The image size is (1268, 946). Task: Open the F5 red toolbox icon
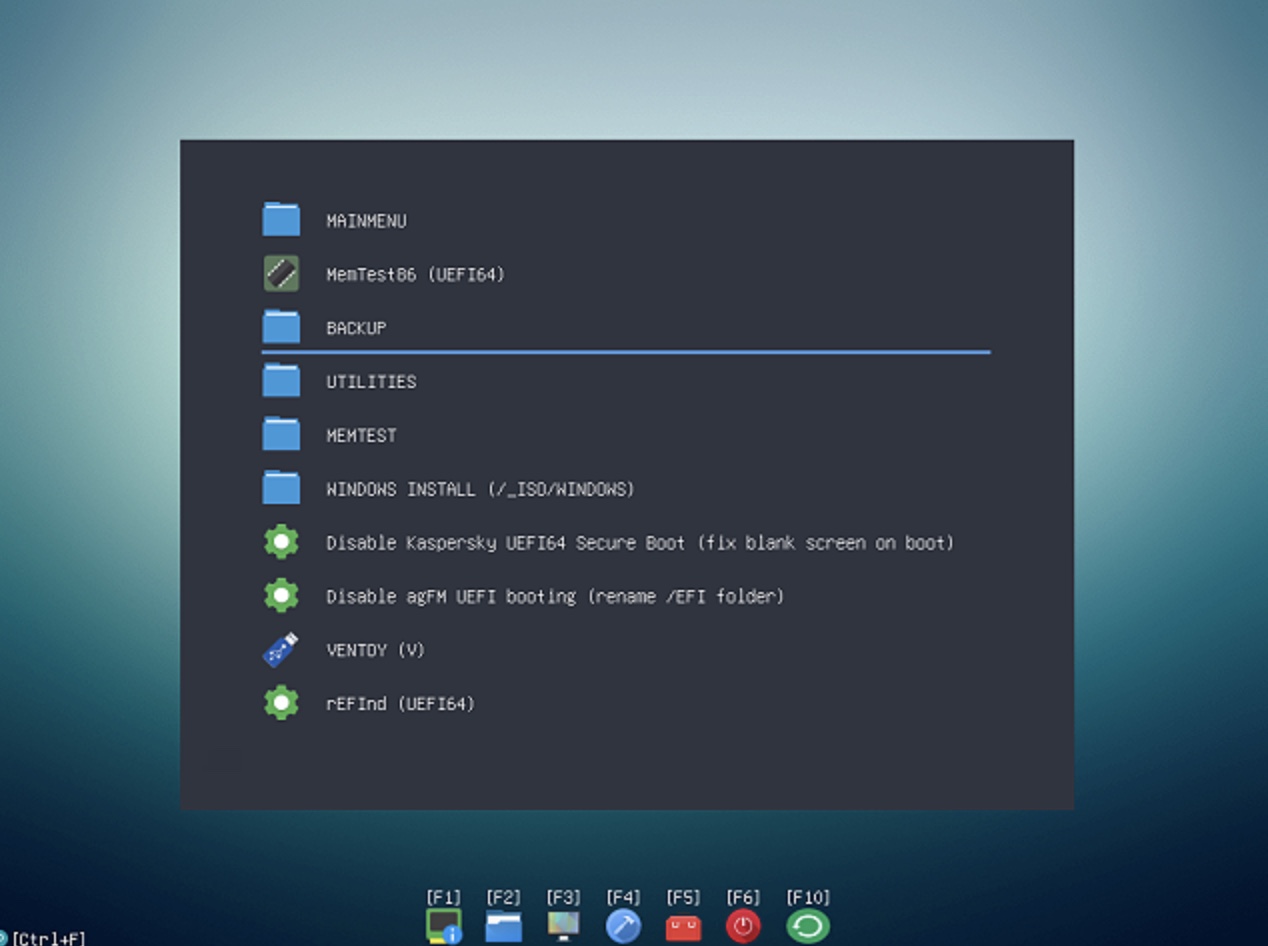pyautogui.click(x=684, y=926)
